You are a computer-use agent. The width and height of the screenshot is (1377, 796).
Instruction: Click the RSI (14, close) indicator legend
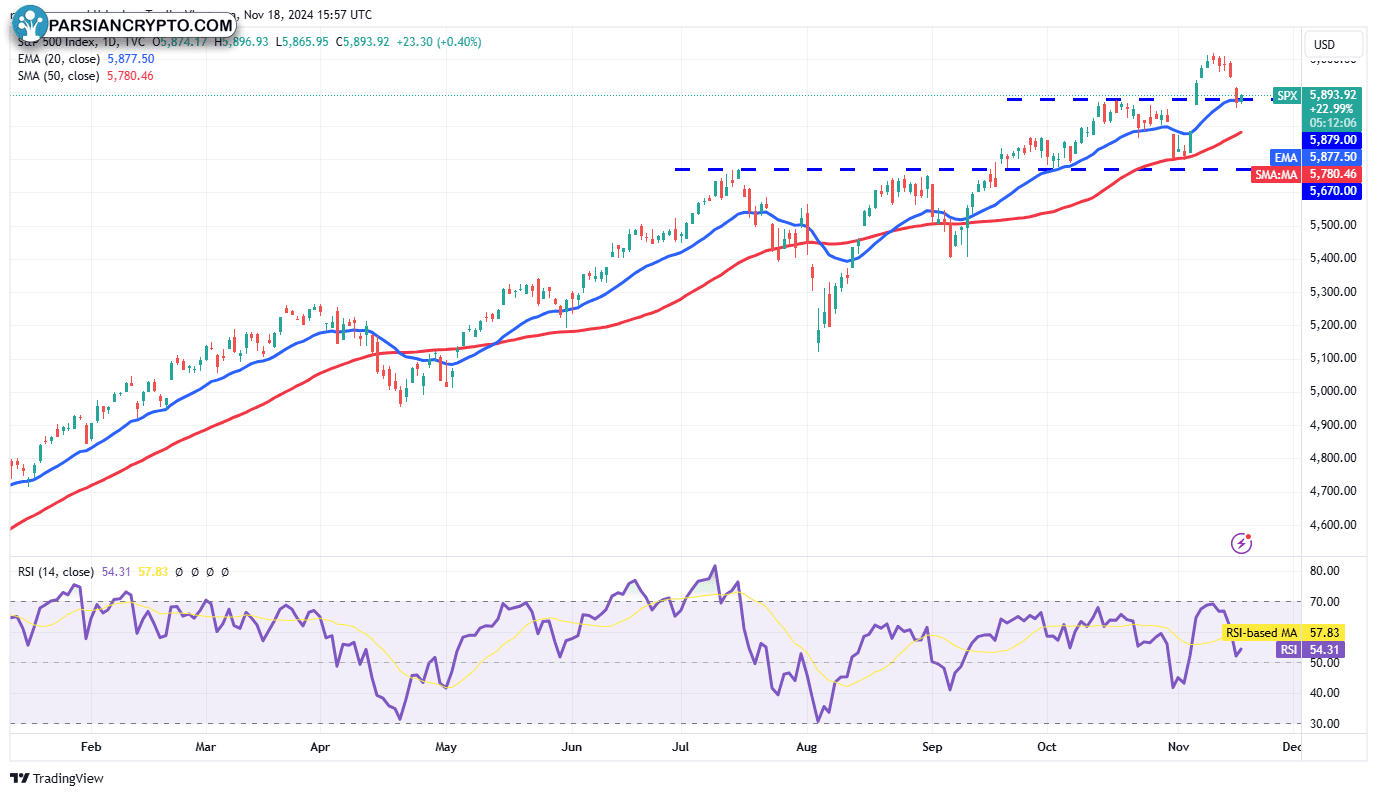point(56,572)
